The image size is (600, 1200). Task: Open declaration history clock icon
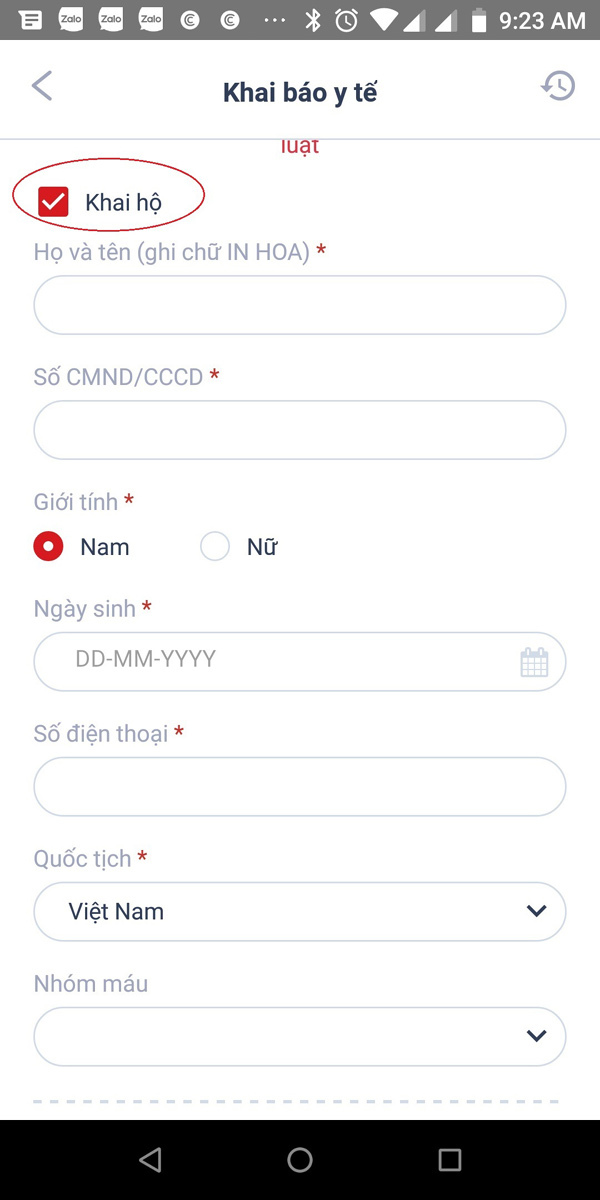(558, 87)
